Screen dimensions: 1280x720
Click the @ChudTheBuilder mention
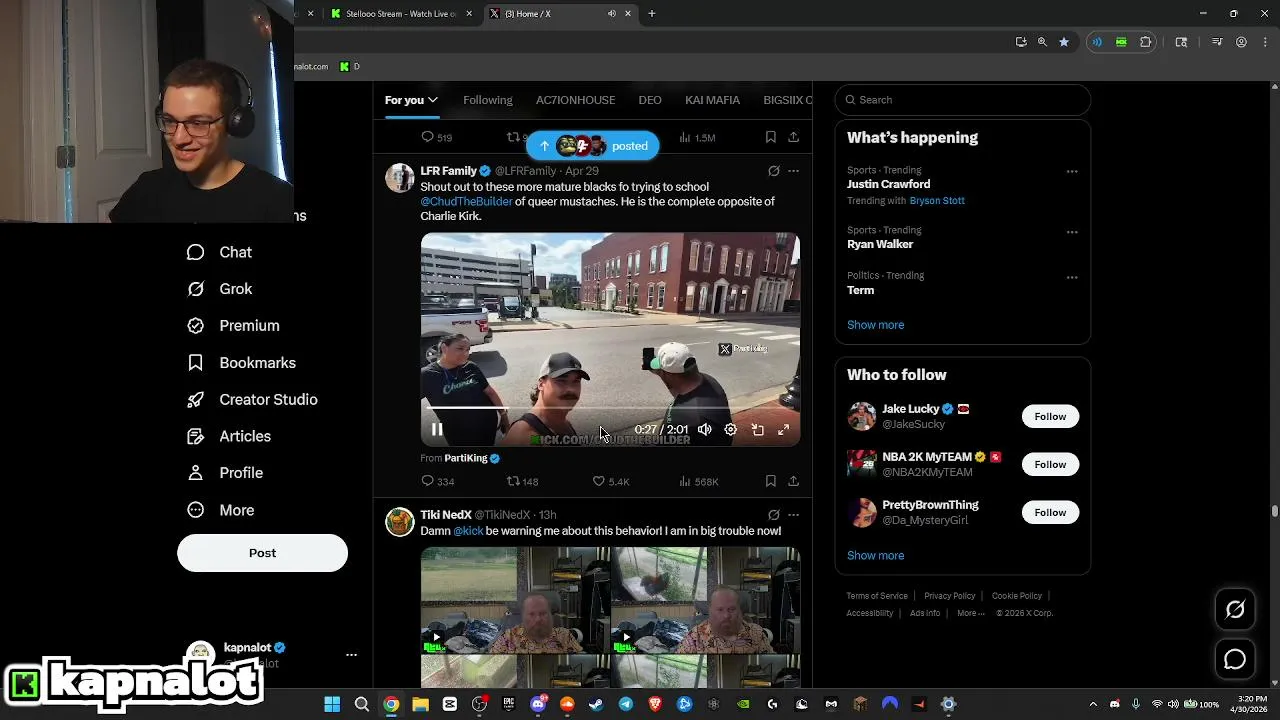466,201
